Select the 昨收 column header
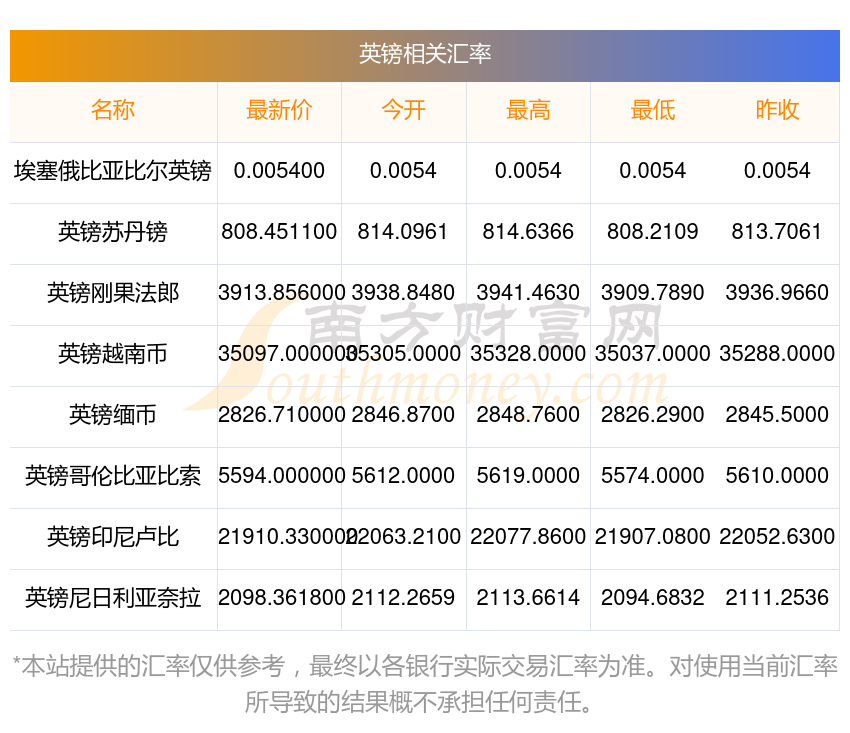The image size is (850, 733). point(777,110)
